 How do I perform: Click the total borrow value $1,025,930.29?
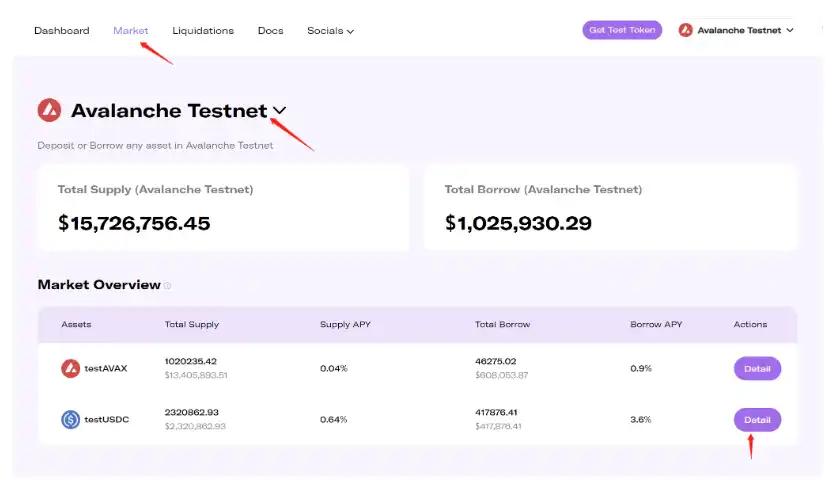pos(518,223)
